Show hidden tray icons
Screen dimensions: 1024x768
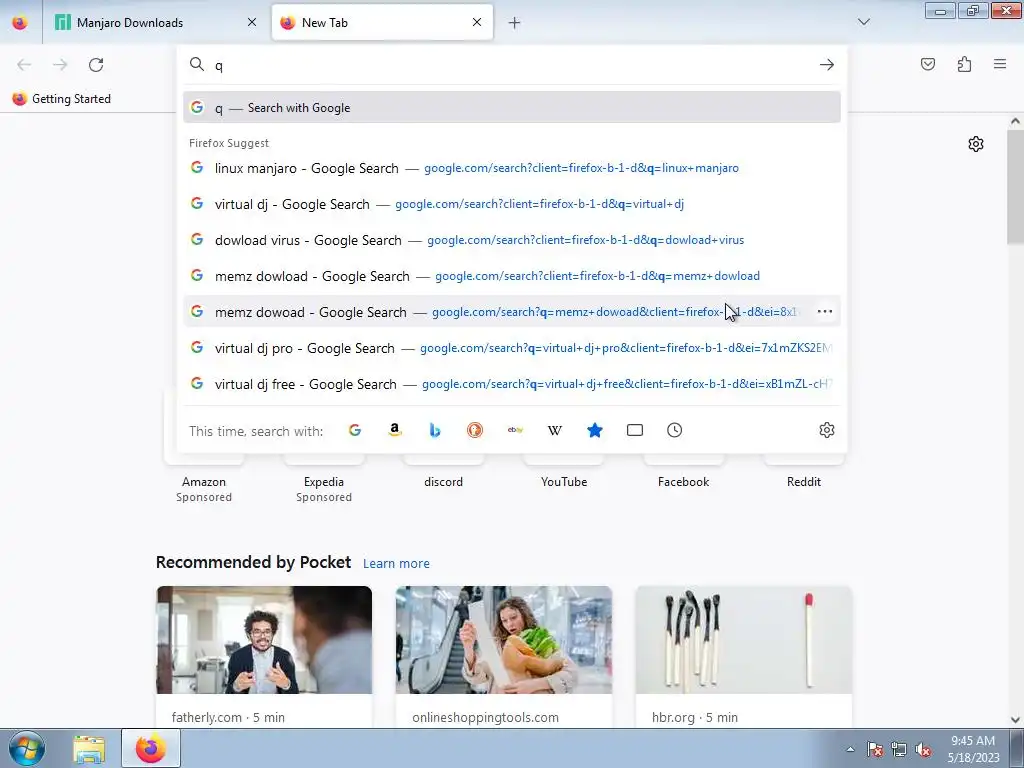pyautogui.click(x=850, y=749)
